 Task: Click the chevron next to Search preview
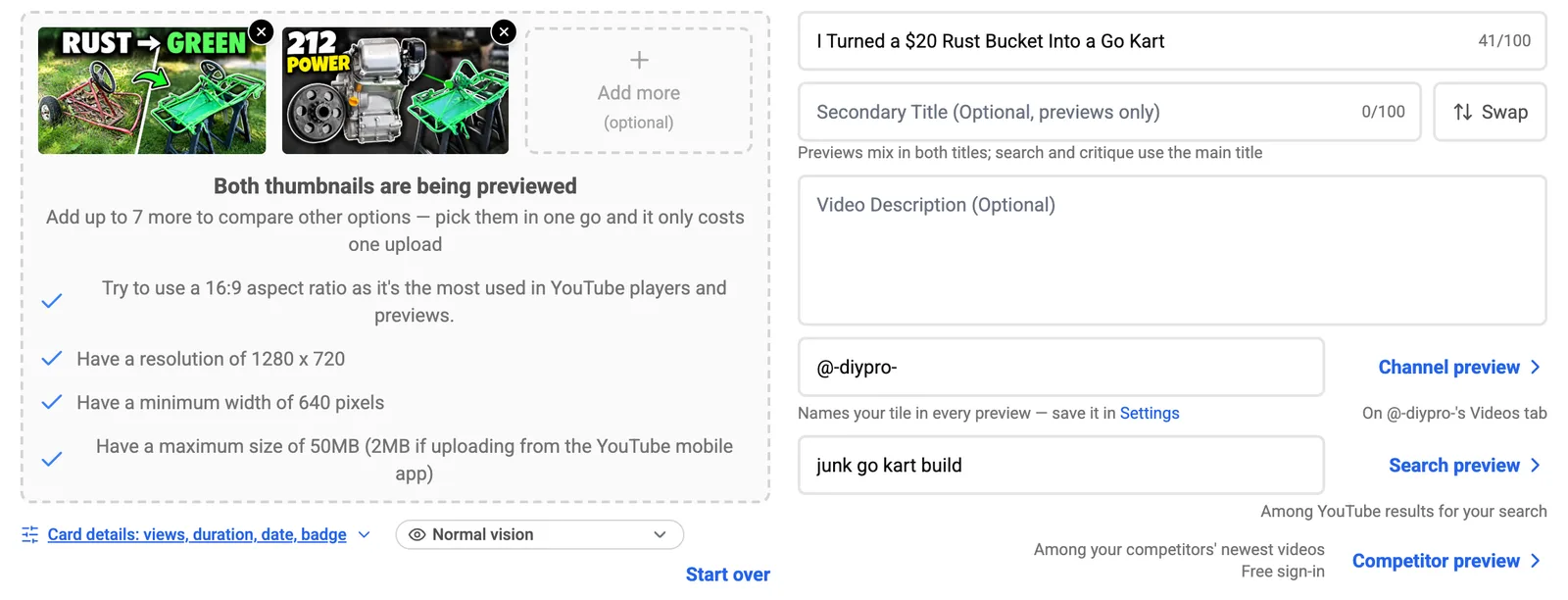click(x=1535, y=465)
